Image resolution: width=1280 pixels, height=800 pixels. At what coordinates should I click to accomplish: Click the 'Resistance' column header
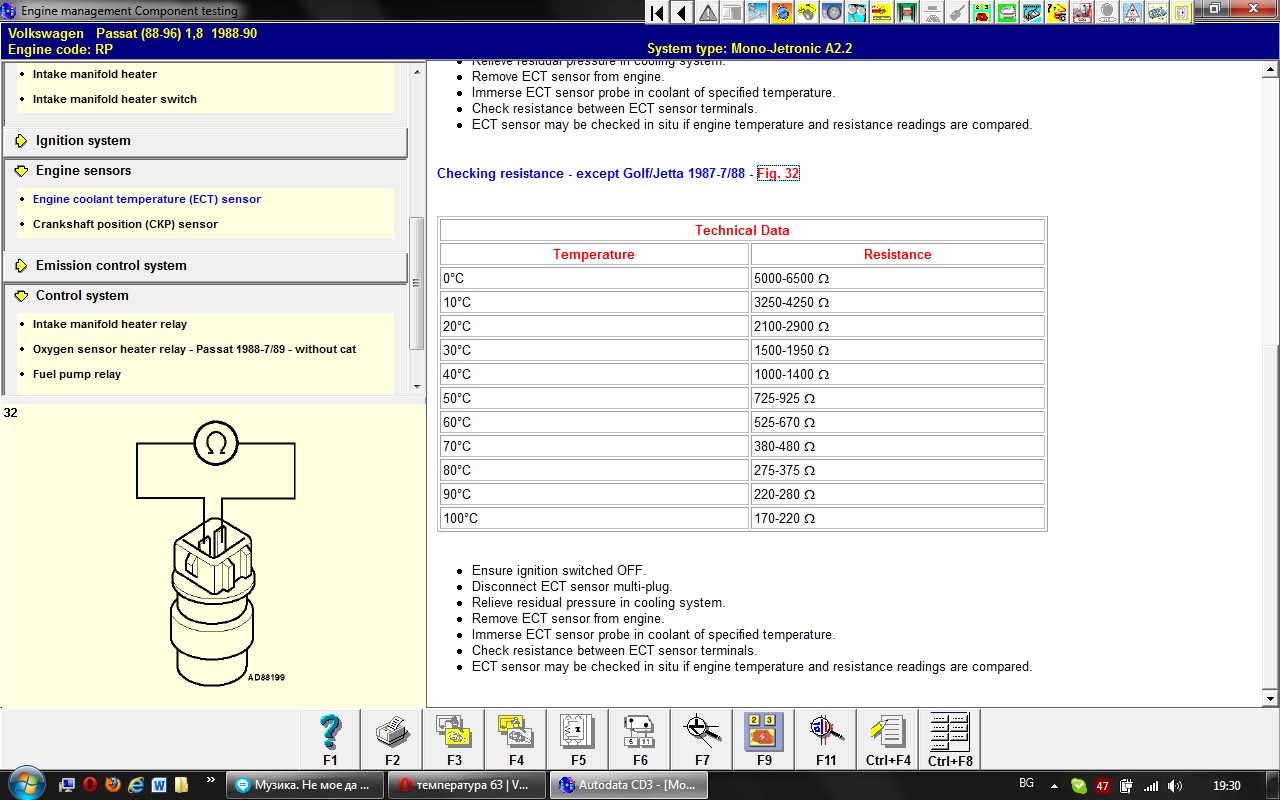click(x=898, y=254)
